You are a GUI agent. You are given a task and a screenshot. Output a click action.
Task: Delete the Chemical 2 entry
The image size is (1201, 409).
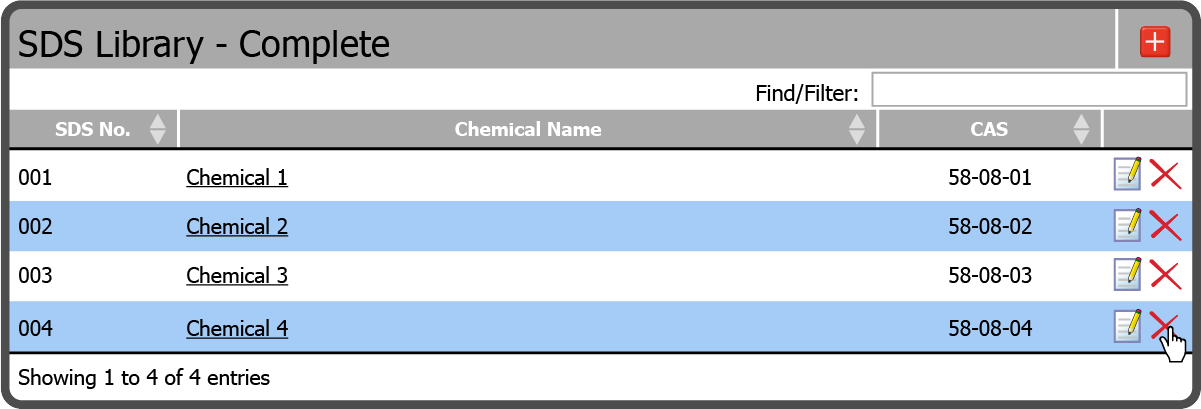point(1165,225)
